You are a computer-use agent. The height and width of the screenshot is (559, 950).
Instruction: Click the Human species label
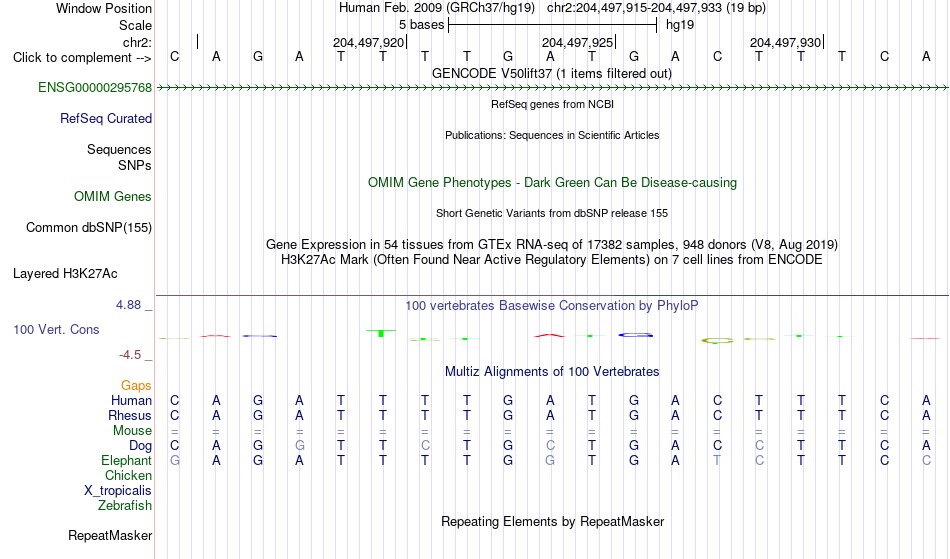coord(131,401)
